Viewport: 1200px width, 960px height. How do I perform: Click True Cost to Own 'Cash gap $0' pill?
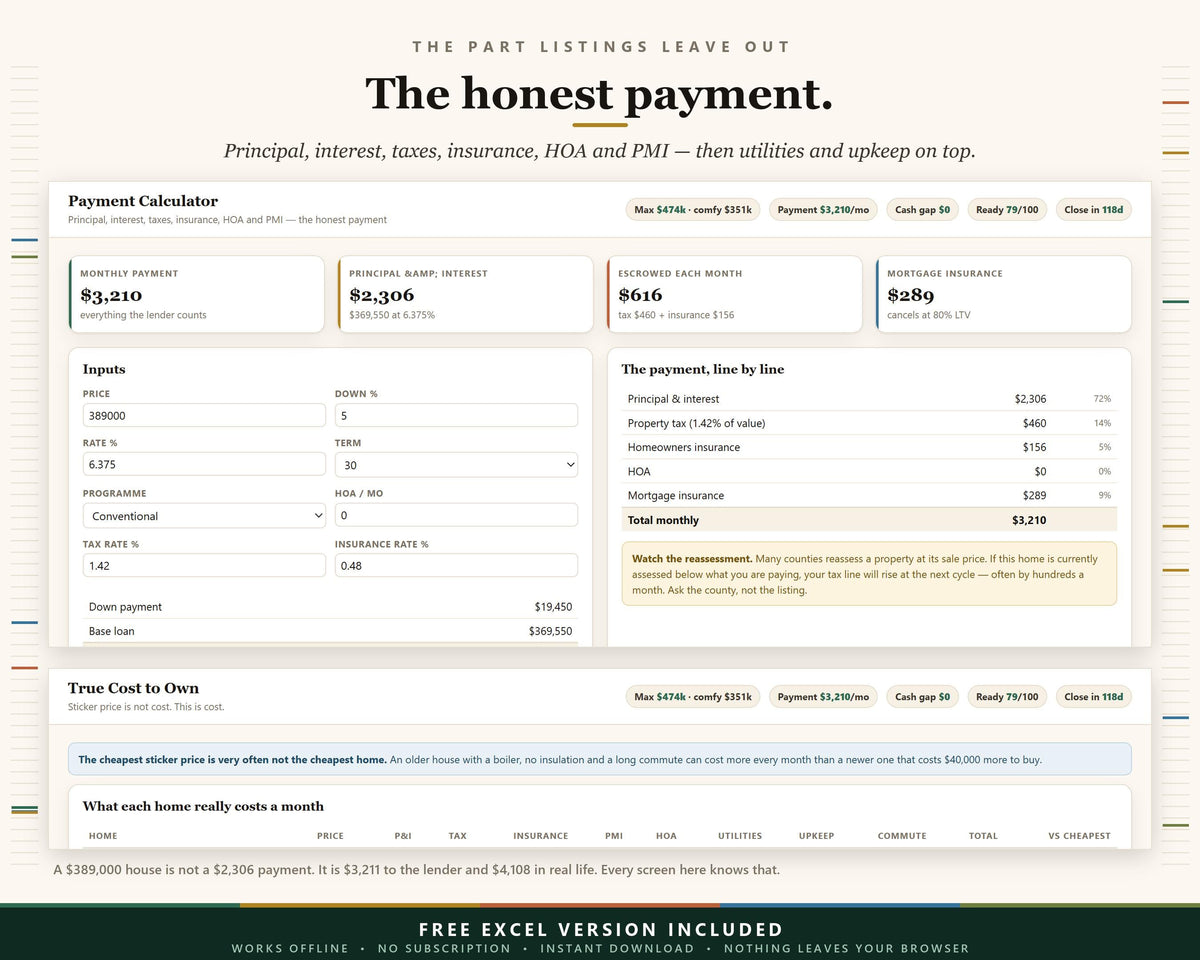922,697
